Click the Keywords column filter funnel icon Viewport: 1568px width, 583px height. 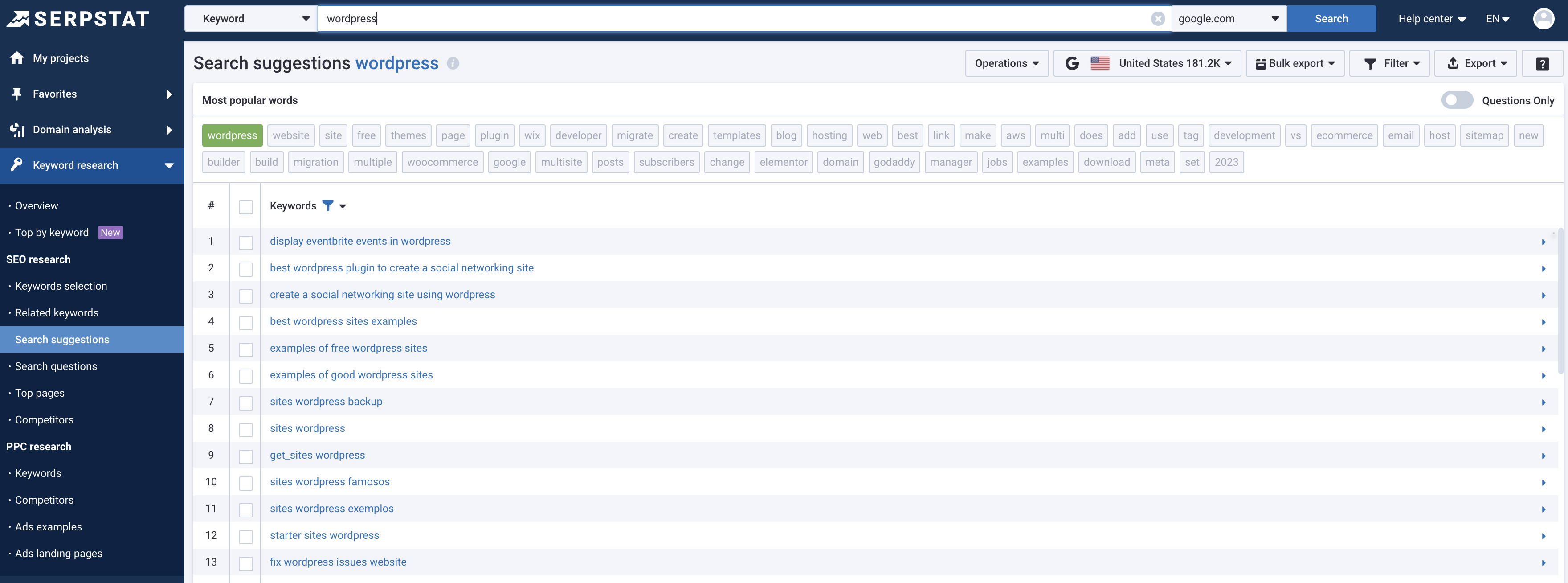327,206
